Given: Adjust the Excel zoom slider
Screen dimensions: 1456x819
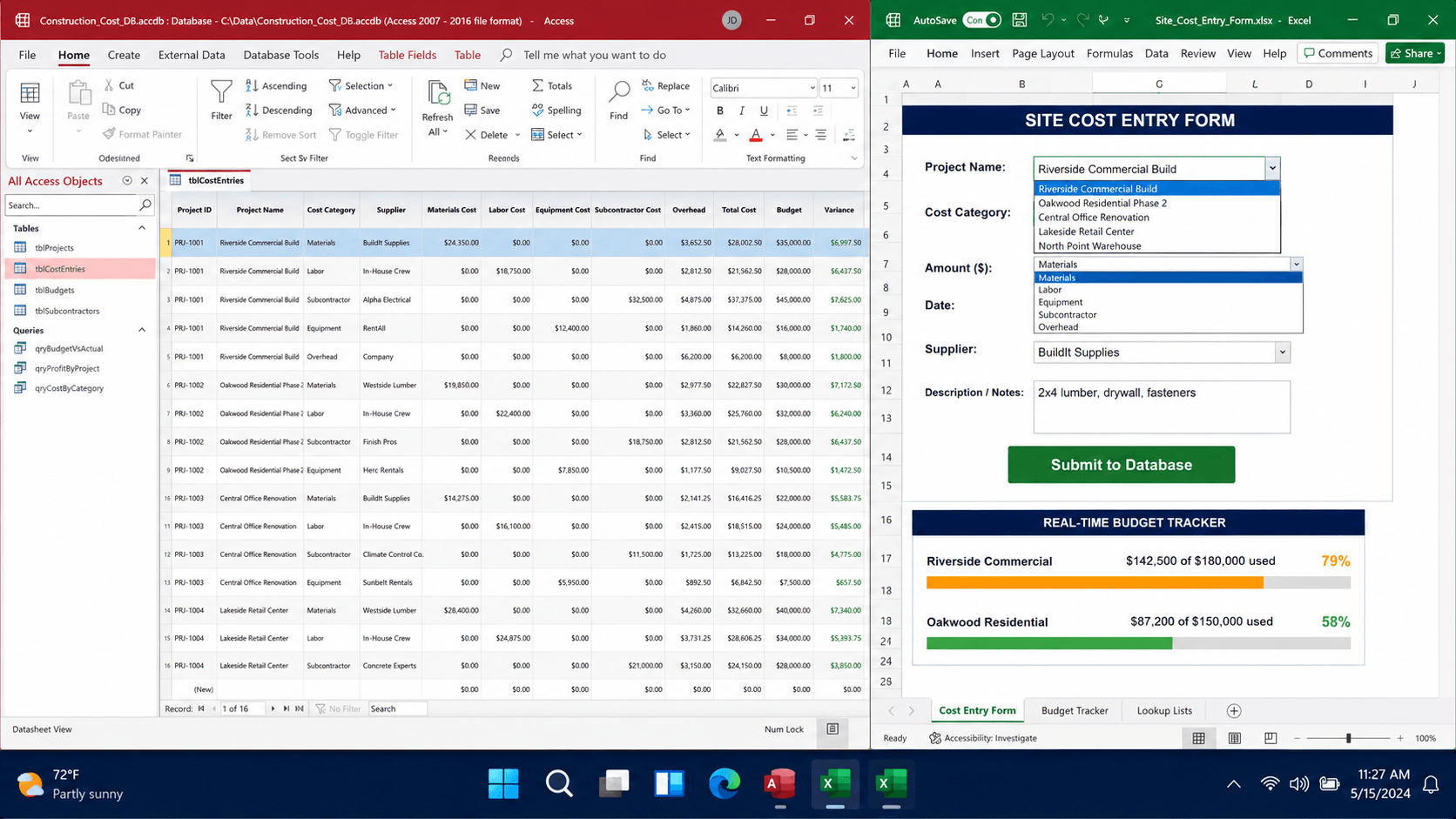Looking at the screenshot, I should [x=1348, y=738].
